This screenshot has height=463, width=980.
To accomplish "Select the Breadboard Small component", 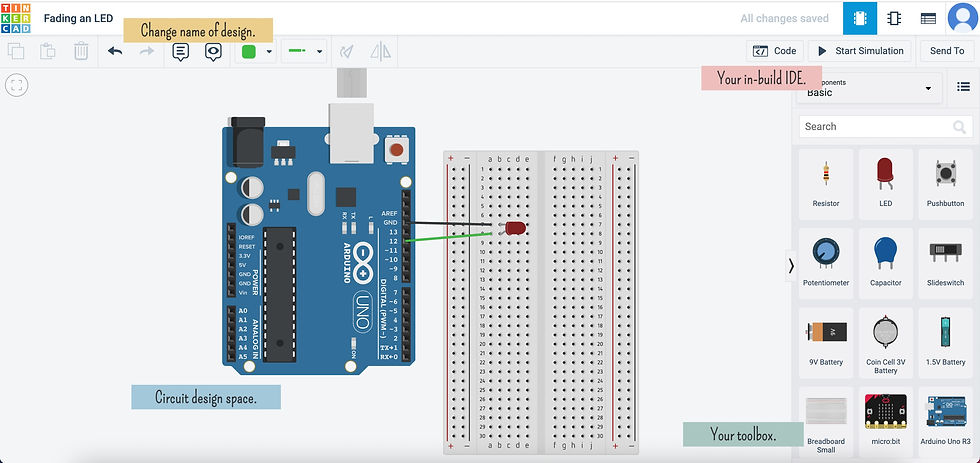I will point(826,422).
